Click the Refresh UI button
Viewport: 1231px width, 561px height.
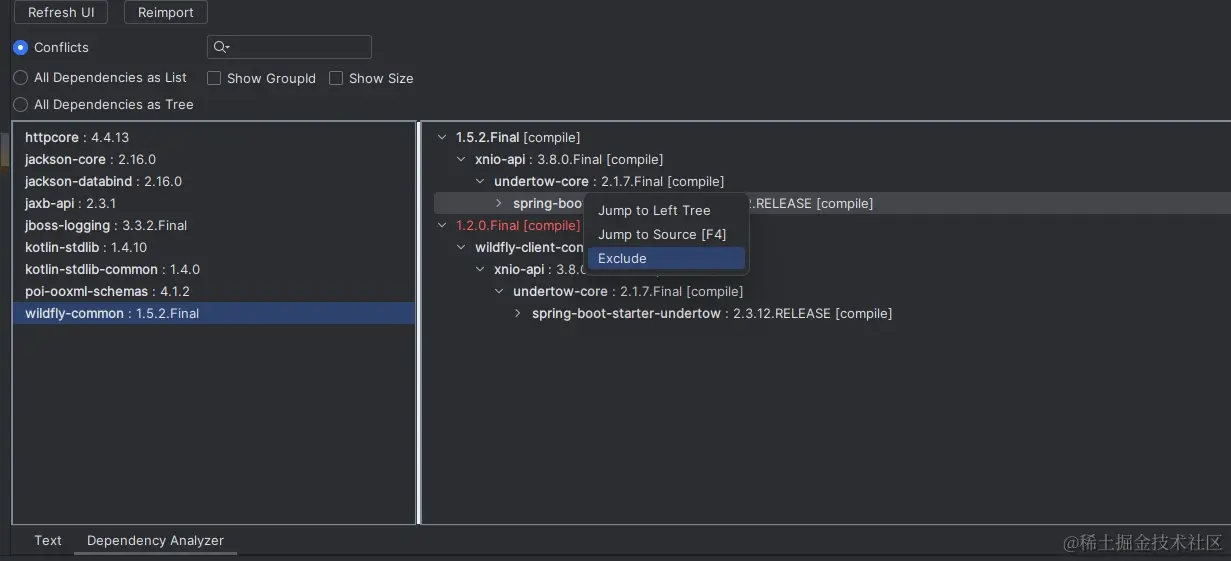(61, 12)
